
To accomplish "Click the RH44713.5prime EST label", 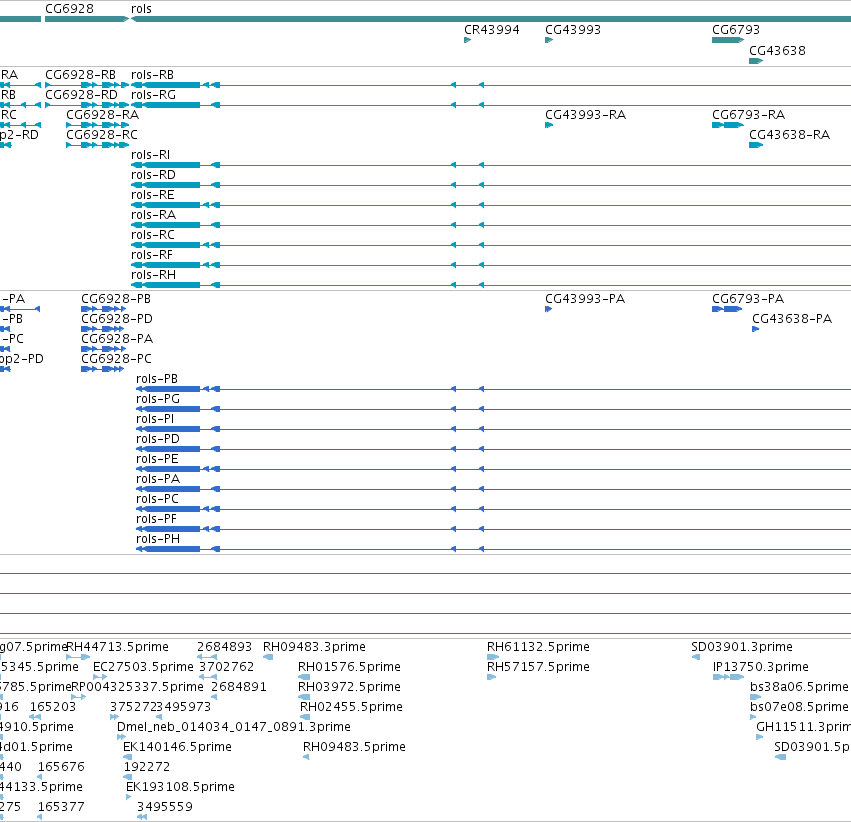I will point(118,647).
